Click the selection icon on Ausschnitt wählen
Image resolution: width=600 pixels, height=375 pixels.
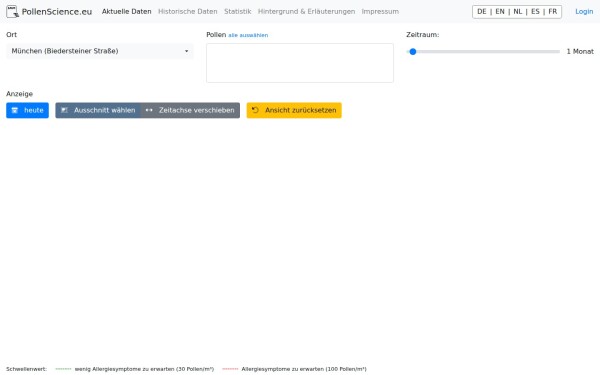click(64, 110)
